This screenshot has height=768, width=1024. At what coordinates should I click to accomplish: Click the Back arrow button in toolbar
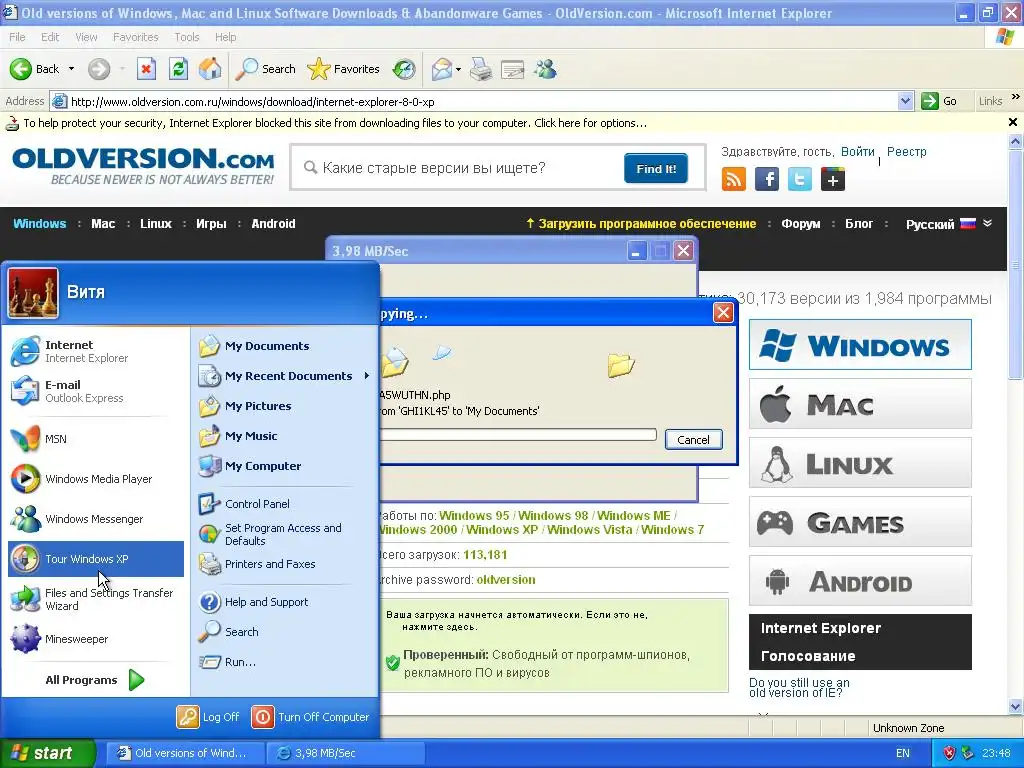pyautogui.click(x=35, y=69)
